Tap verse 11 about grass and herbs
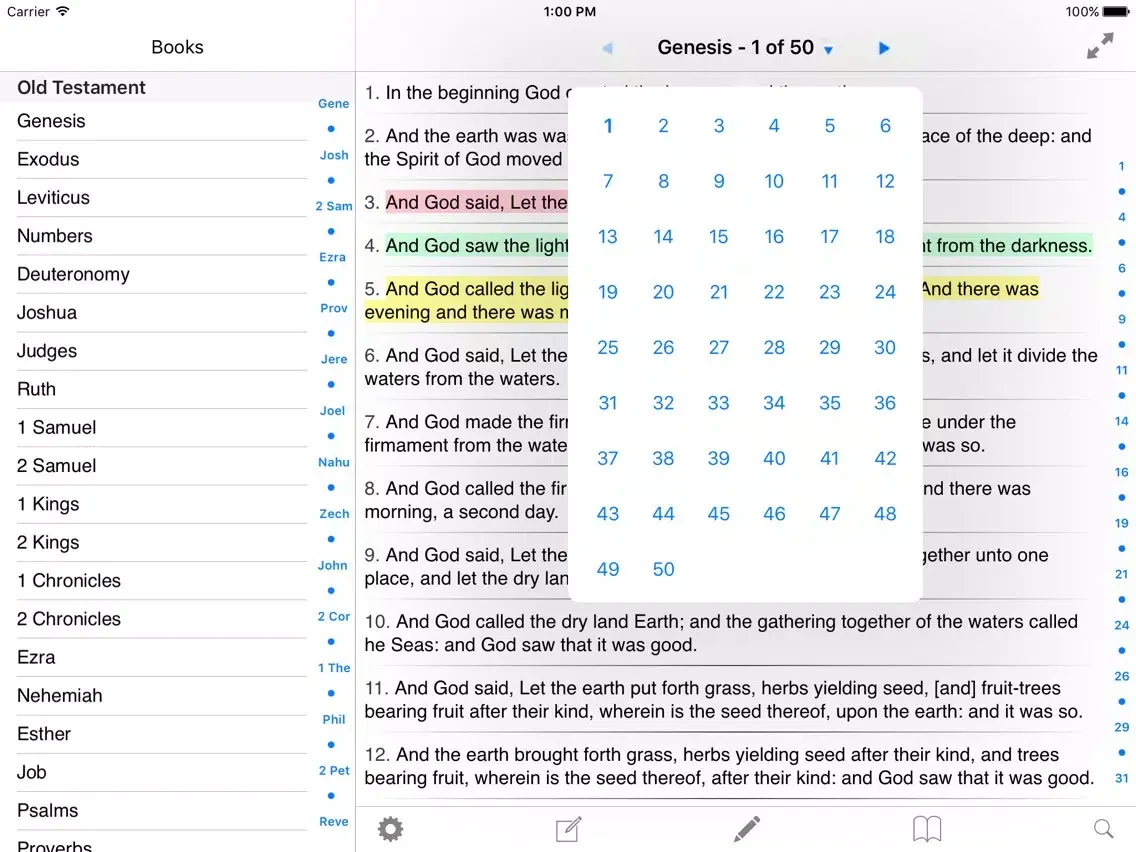 (723, 700)
